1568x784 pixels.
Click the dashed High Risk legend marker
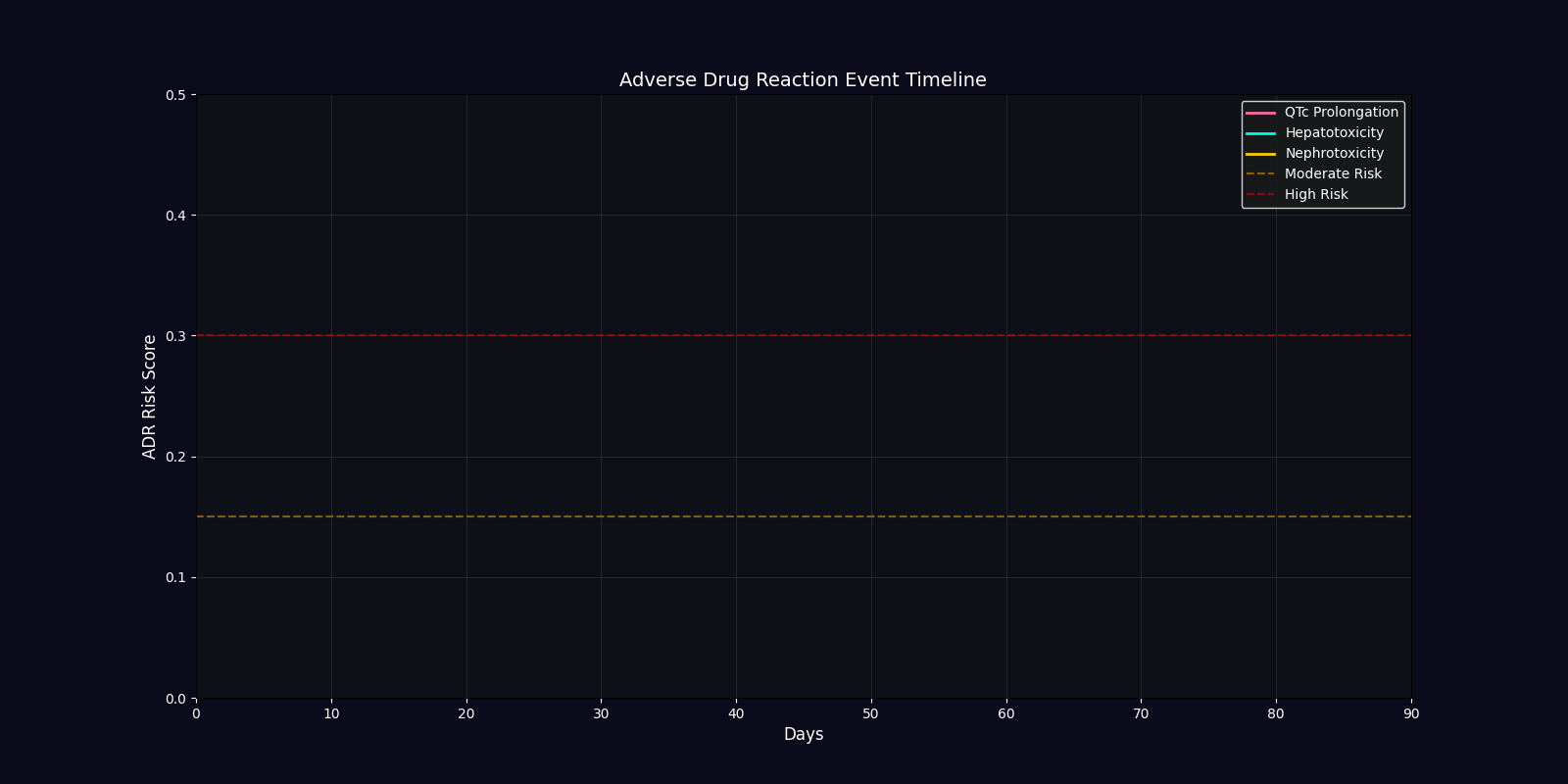click(x=1260, y=195)
